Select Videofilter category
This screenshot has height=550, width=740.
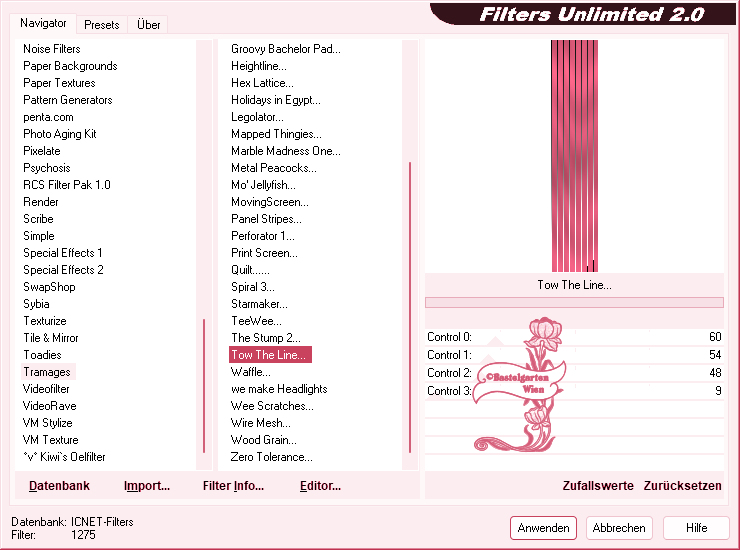[x=46, y=389]
